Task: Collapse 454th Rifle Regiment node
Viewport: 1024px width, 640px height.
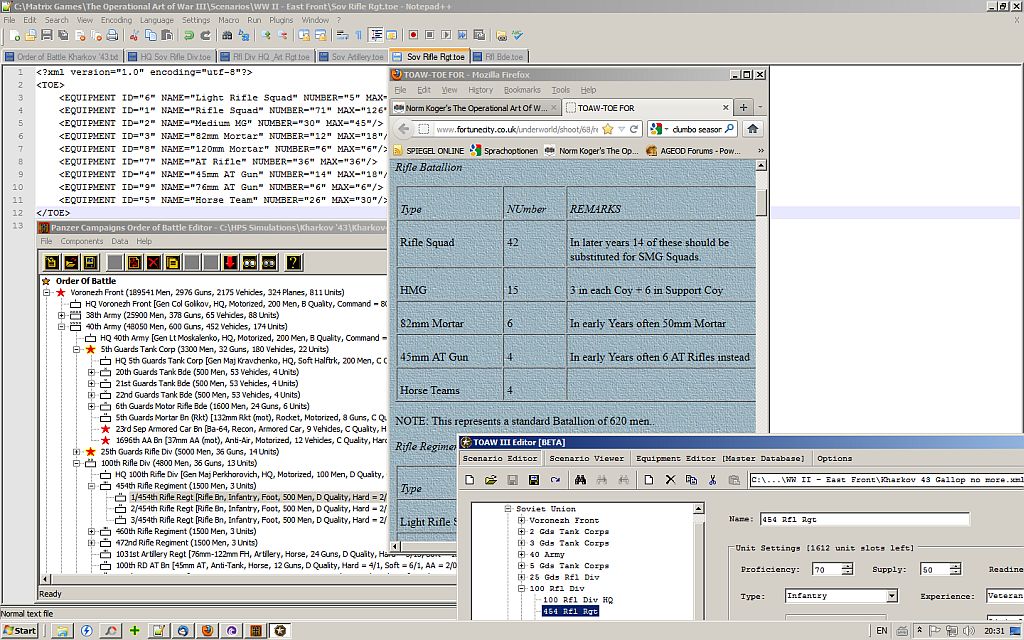Action: [91, 486]
